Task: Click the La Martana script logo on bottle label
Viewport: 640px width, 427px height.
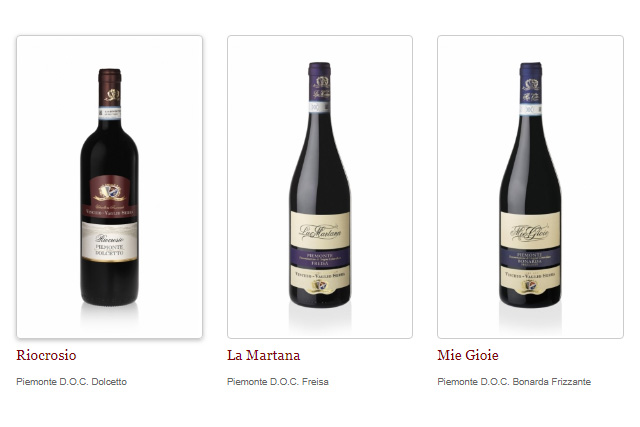Action: tap(320, 232)
